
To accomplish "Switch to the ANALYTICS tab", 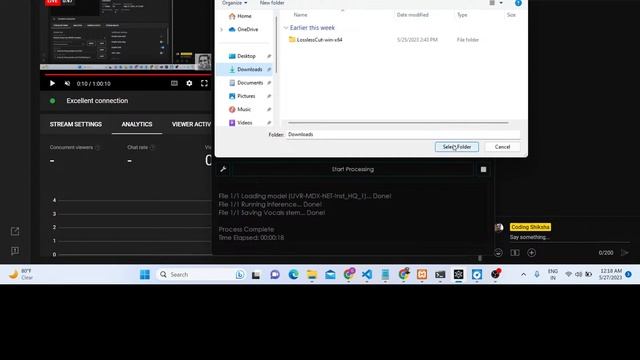I will [x=137, y=124].
